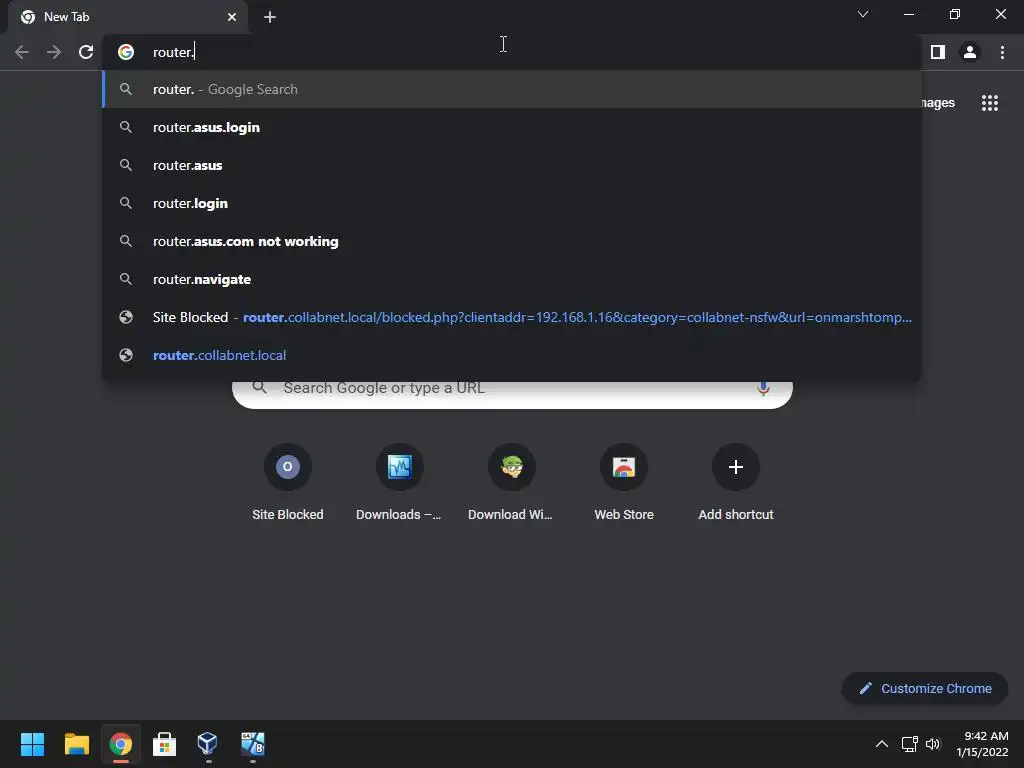Open the VirtualBox taskbar icon
Image resolution: width=1024 pixels, height=768 pixels.
[208, 744]
